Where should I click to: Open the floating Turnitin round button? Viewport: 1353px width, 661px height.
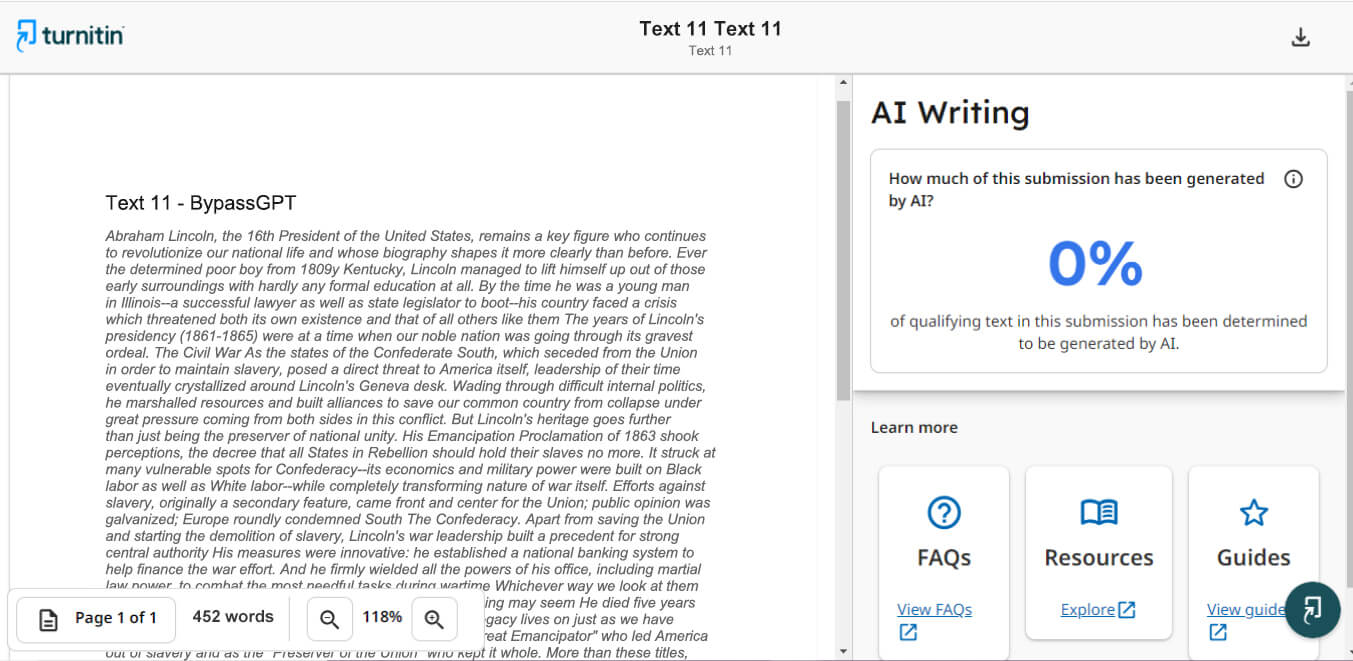point(1312,610)
